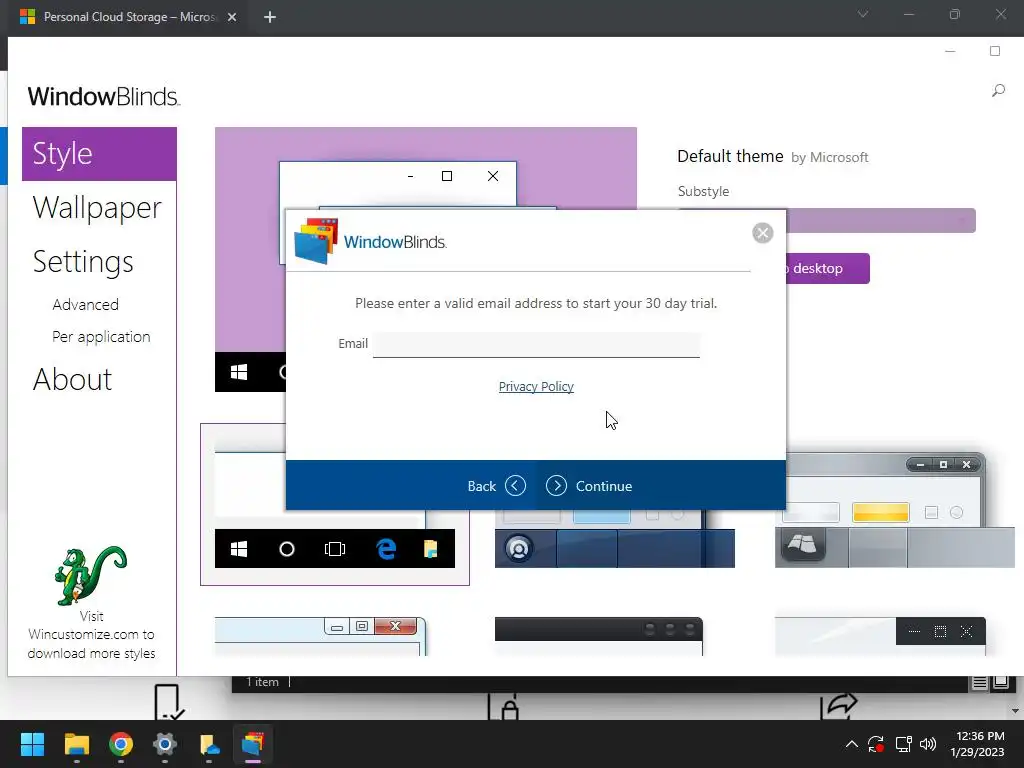Select the blue taskbar style thumbnail
The height and width of the screenshot is (768, 1024).
coord(615,538)
